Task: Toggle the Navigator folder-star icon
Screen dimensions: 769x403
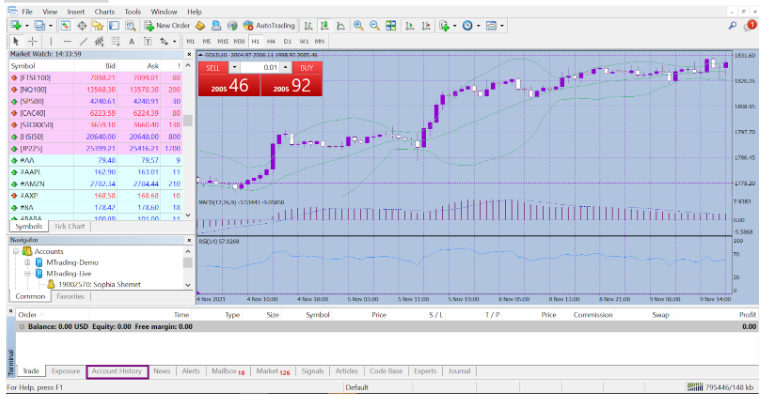Action: coord(98,25)
